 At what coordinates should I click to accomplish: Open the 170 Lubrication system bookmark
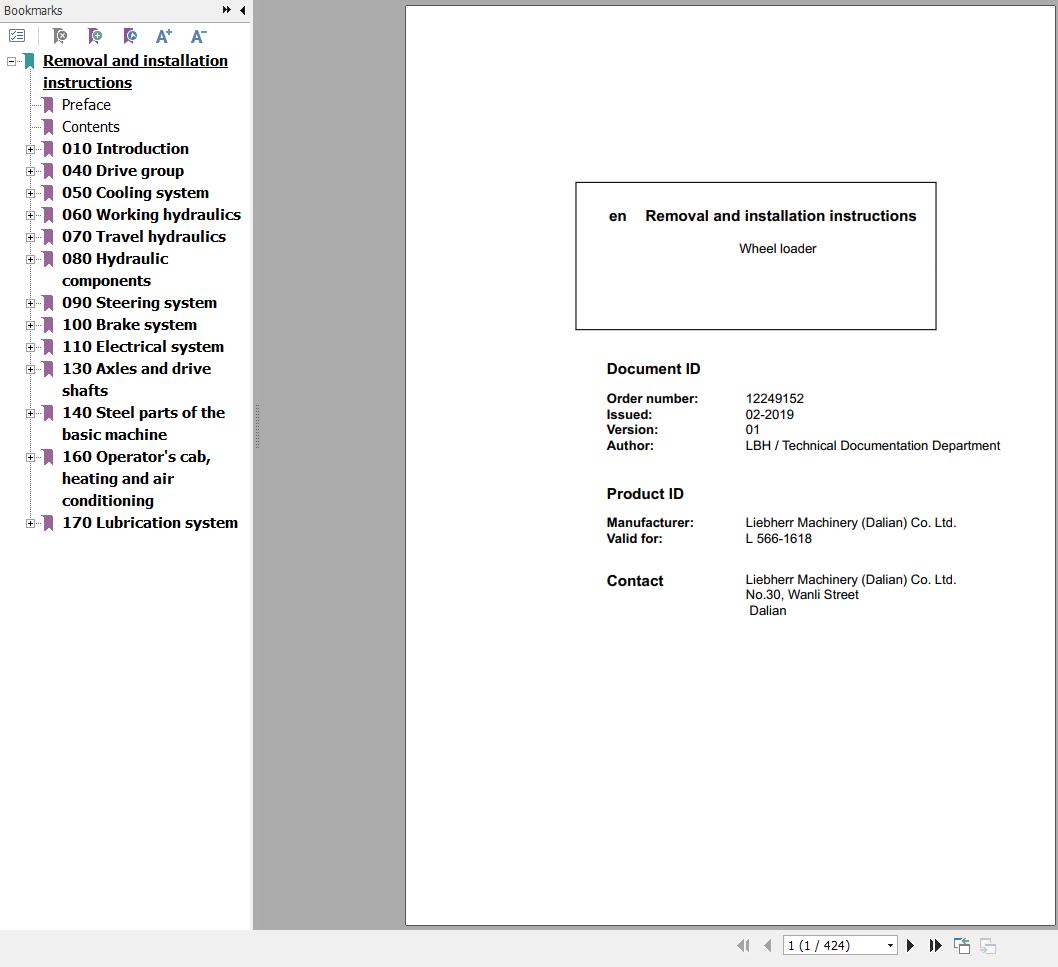point(150,522)
